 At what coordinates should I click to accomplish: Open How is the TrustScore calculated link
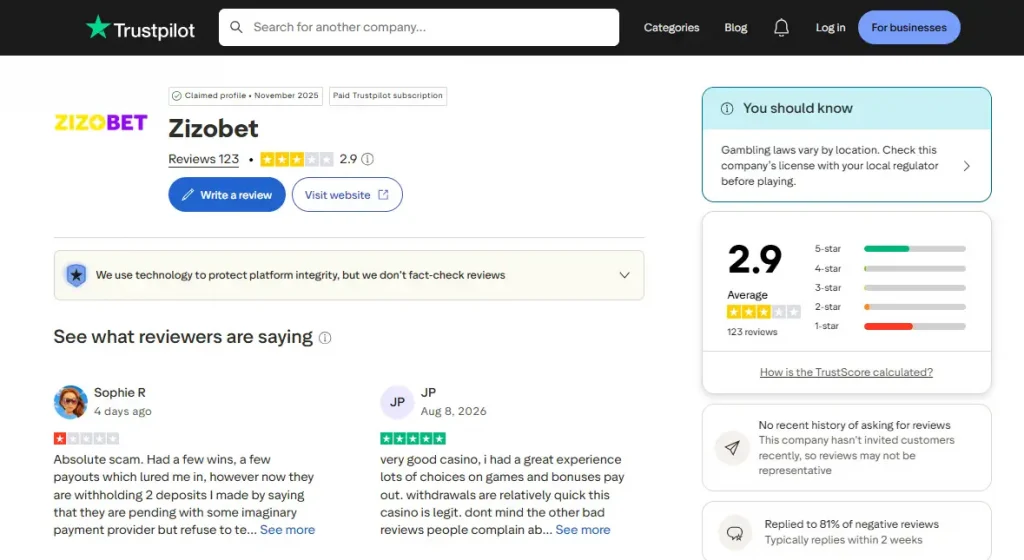tap(846, 372)
